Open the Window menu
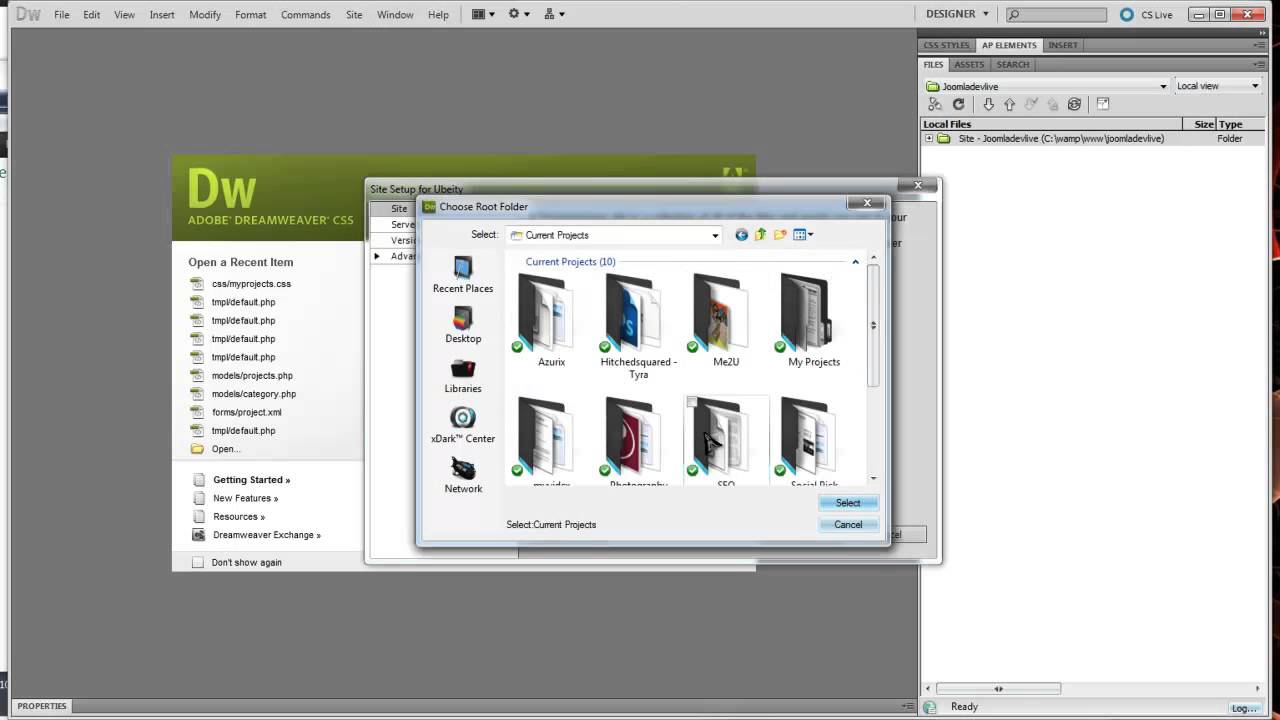Image resolution: width=1280 pixels, height=720 pixels. (395, 15)
